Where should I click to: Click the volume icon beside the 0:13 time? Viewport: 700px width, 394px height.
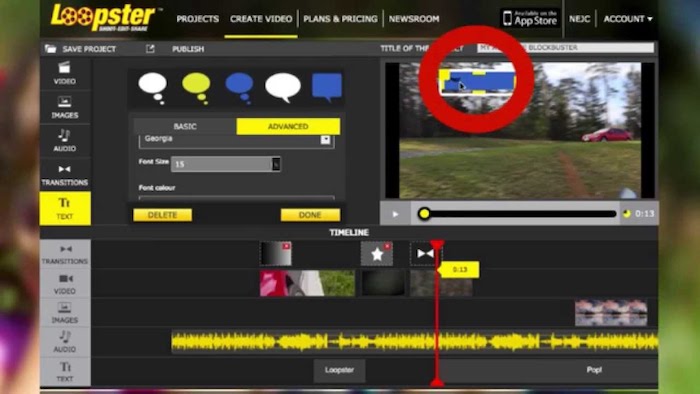tap(627, 214)
